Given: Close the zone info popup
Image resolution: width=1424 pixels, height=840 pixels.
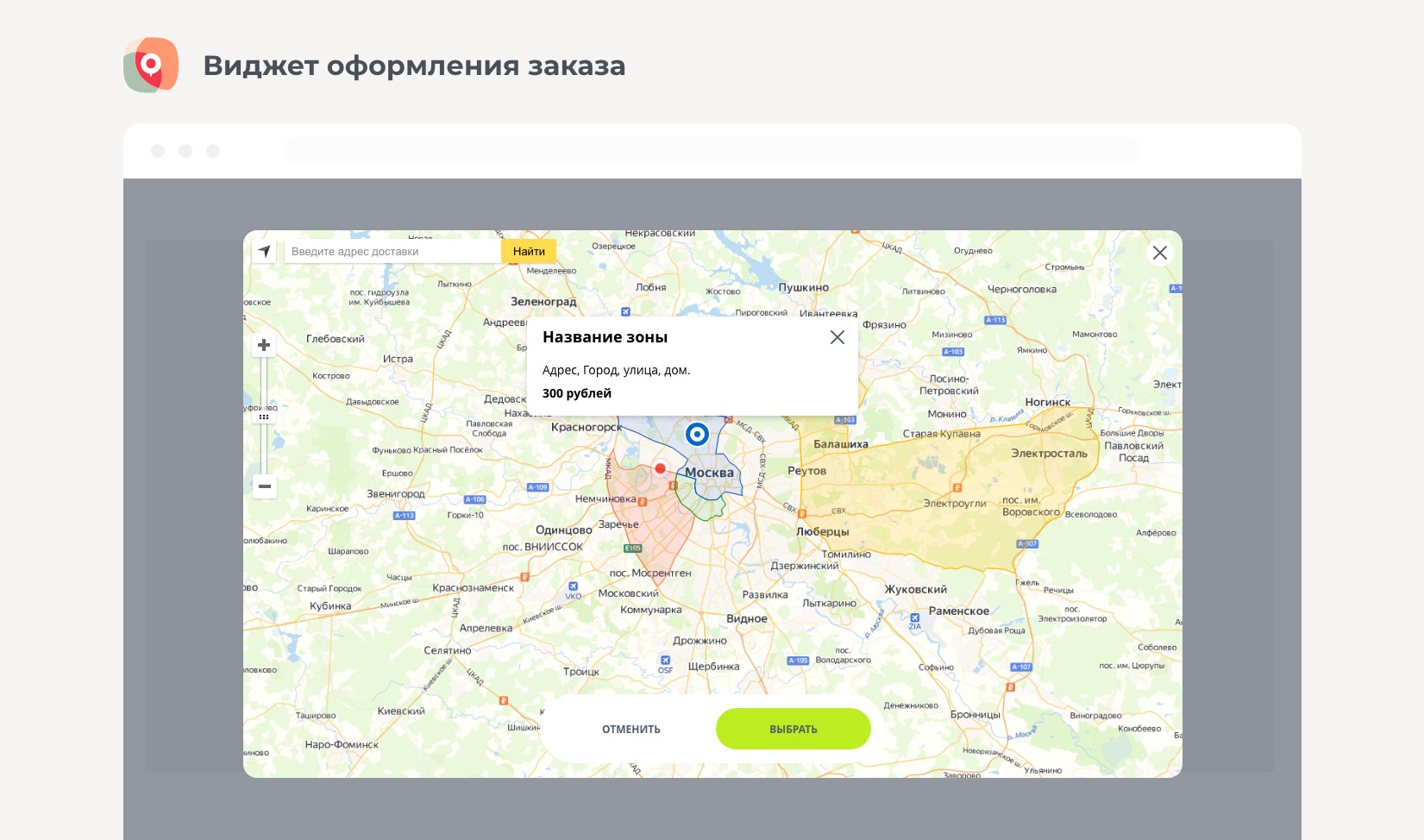Looking at the screenshot, I should [837, 337].
